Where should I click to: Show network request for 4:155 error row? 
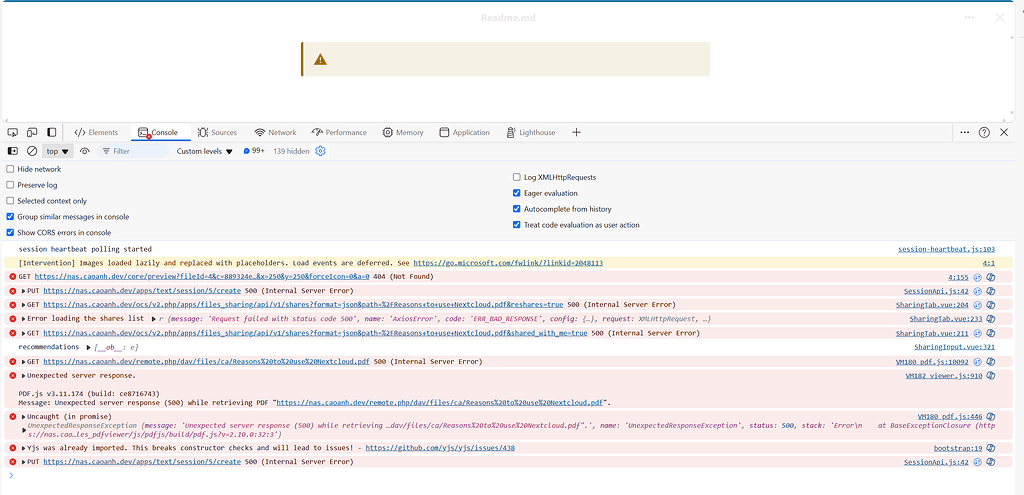coord(978,277)
